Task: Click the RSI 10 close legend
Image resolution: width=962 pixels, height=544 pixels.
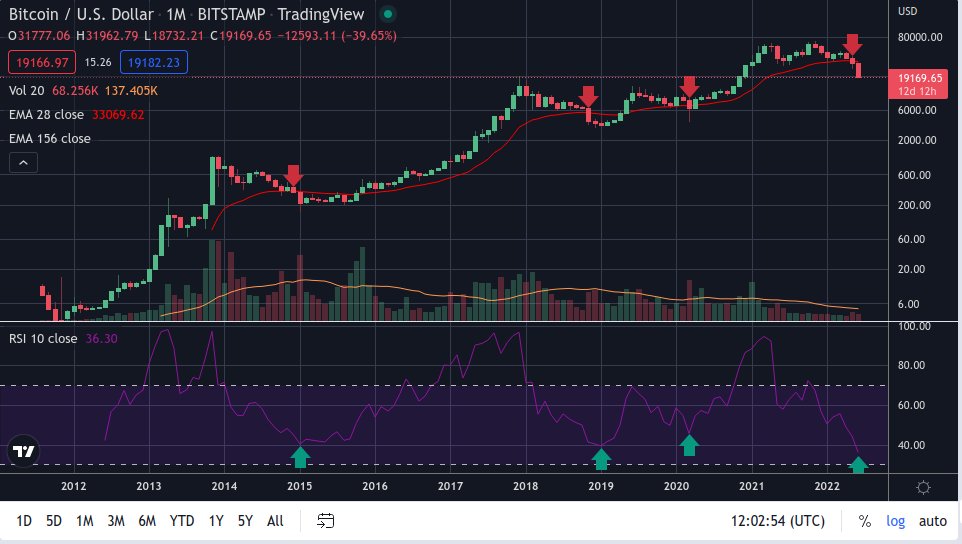Action: [43, 339]
